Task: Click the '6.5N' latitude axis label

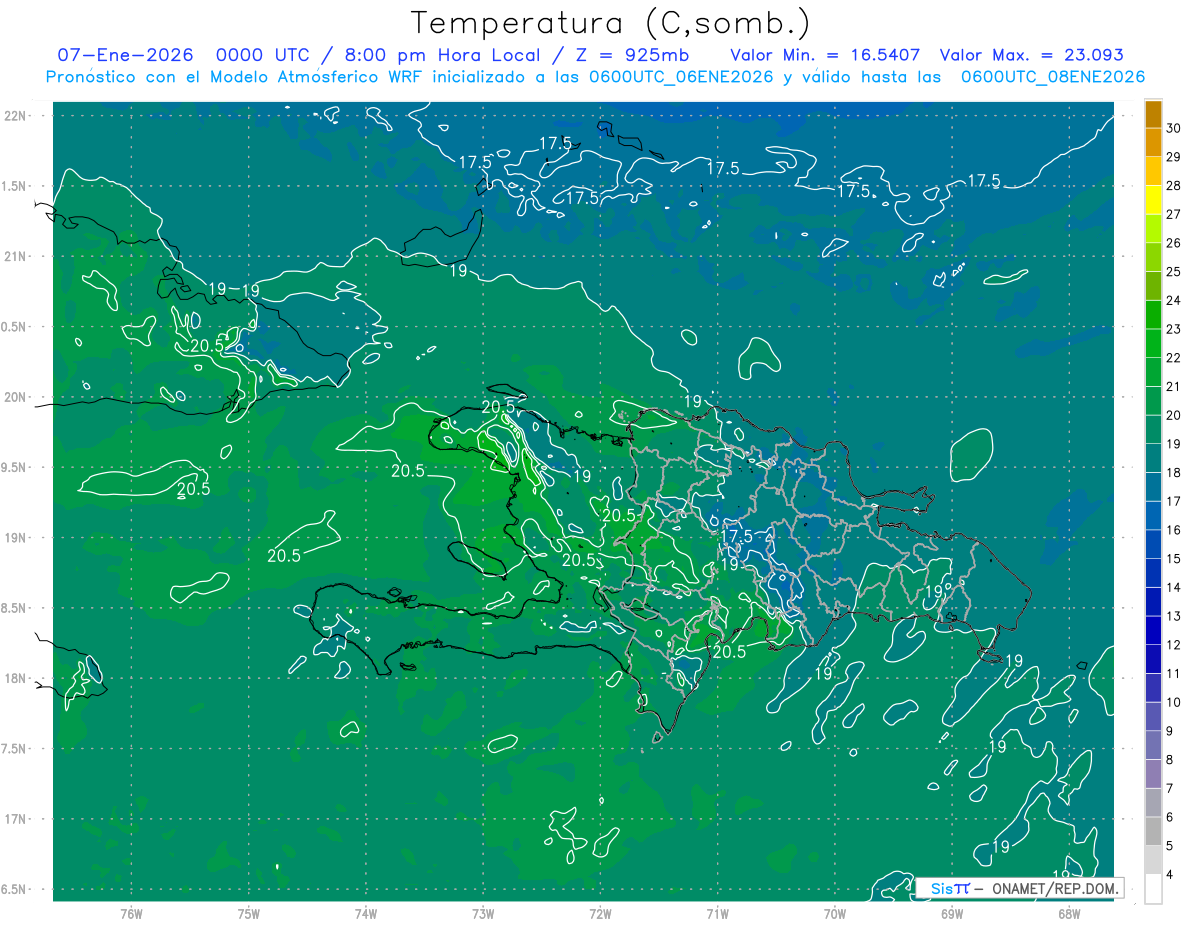Action: coord(15,890)
